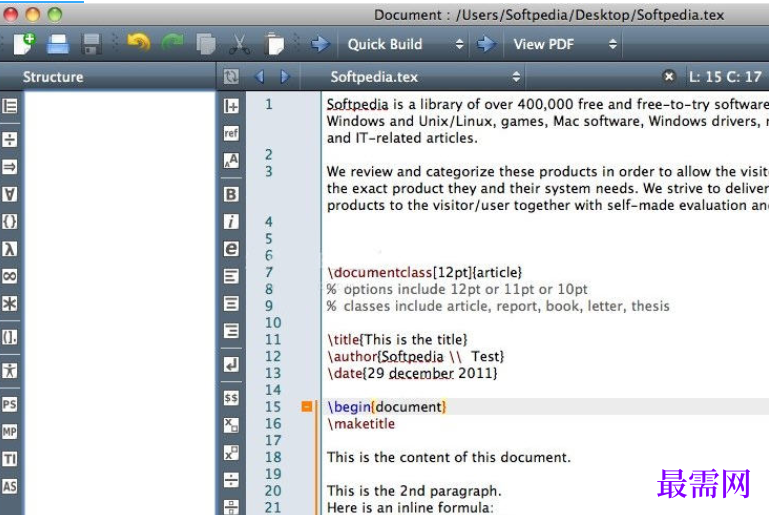This screenshot has height=515, width=769.
Task: Open the Greek letters lambda panel
Action: click(x=10, y=249)
